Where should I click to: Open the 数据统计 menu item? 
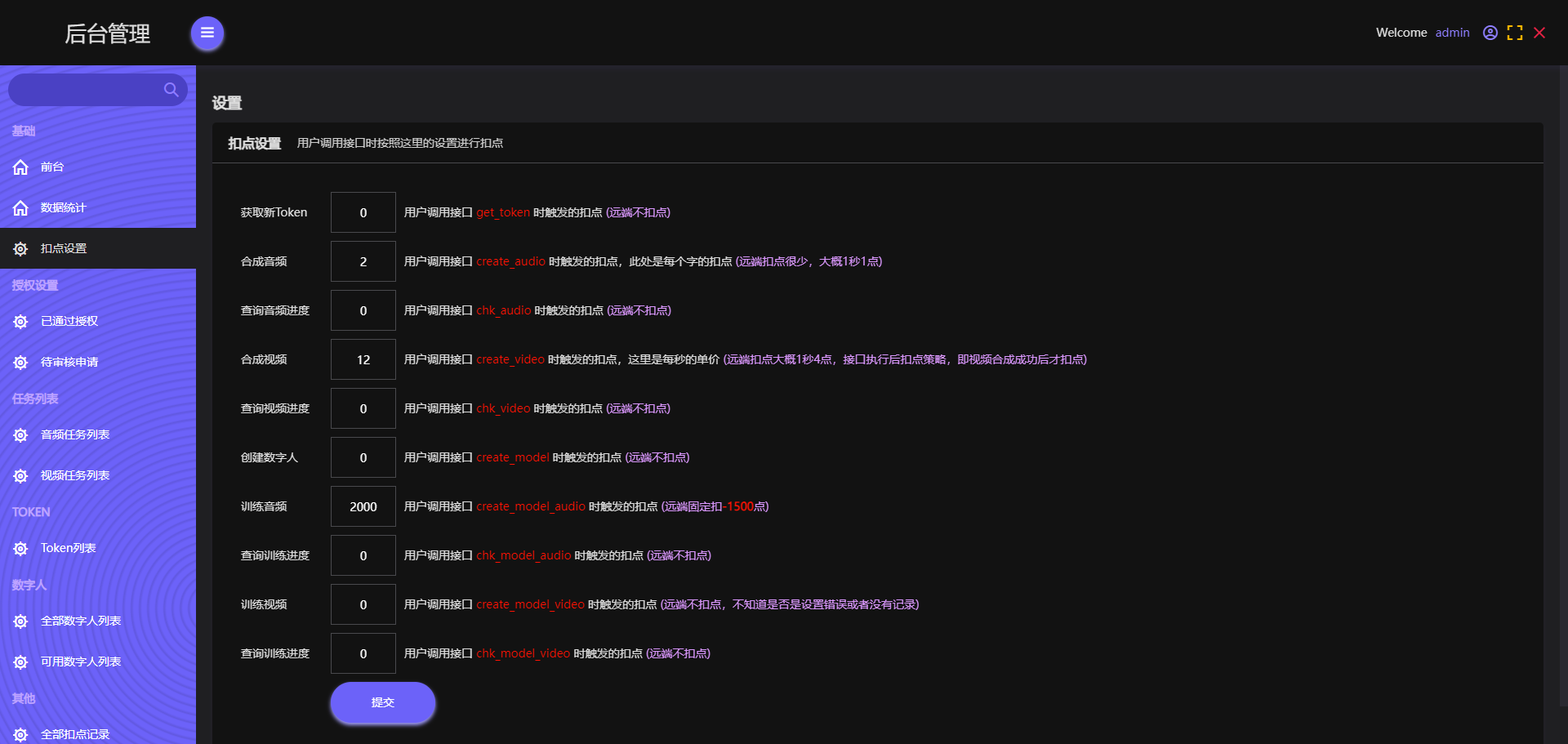tap(64, 208)
